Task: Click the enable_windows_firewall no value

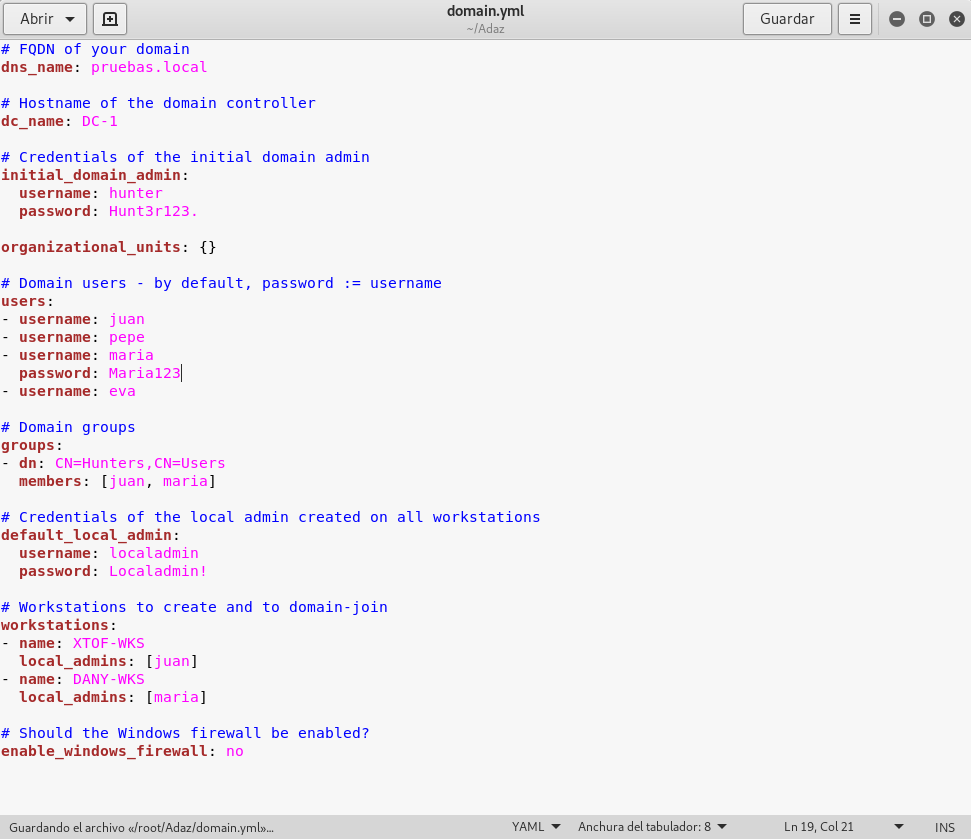Action: (234, 751)
